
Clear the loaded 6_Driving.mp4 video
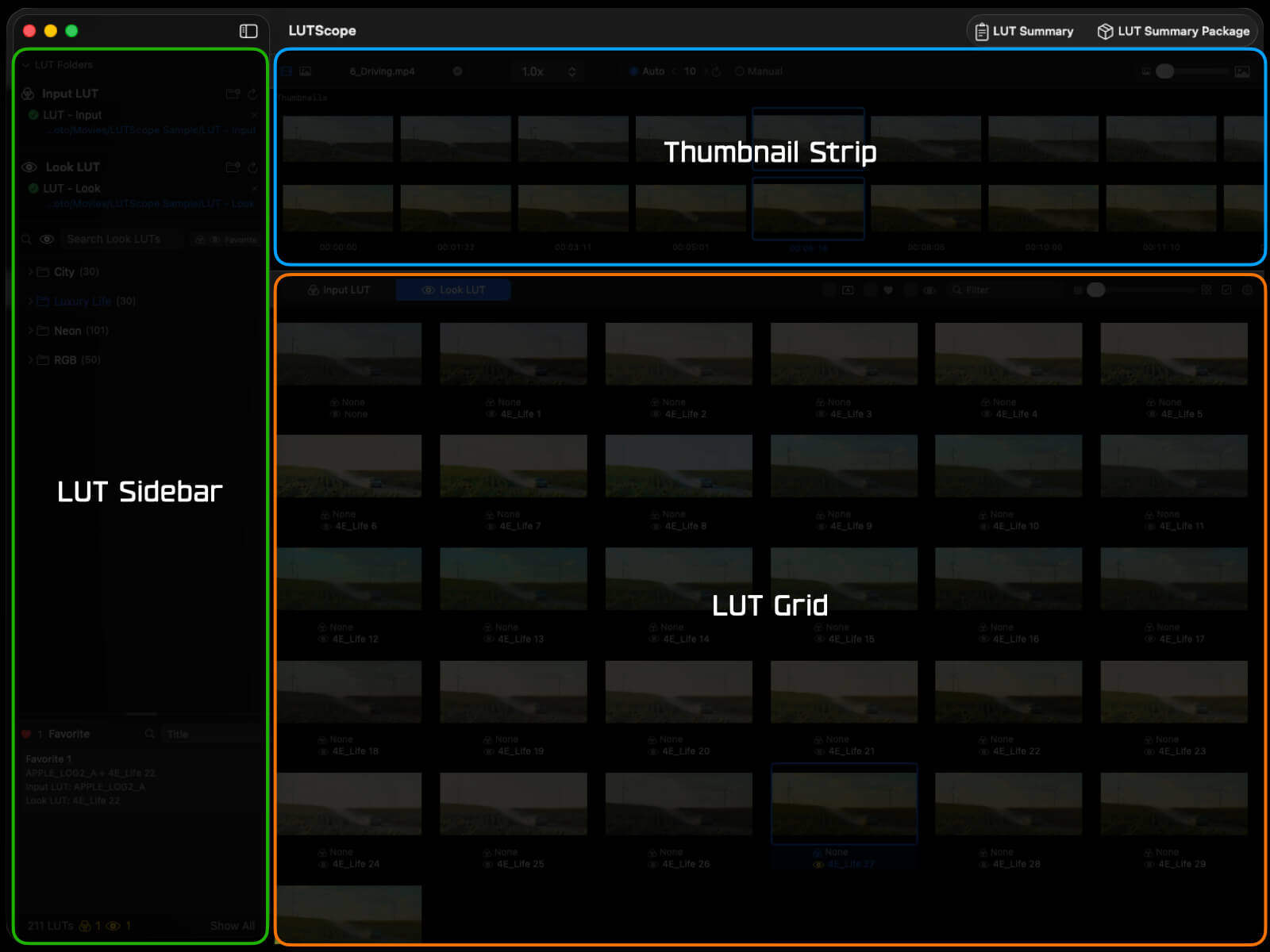tap(457, 71)
